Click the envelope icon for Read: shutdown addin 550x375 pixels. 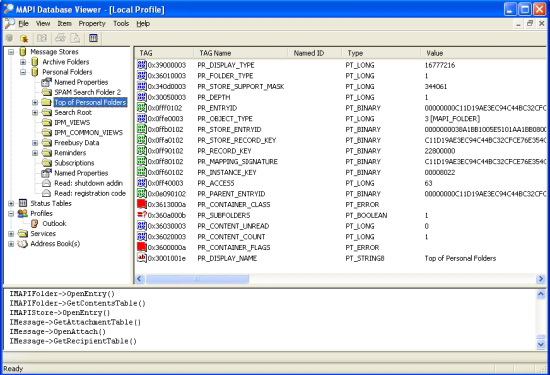[x=46, y=183]
